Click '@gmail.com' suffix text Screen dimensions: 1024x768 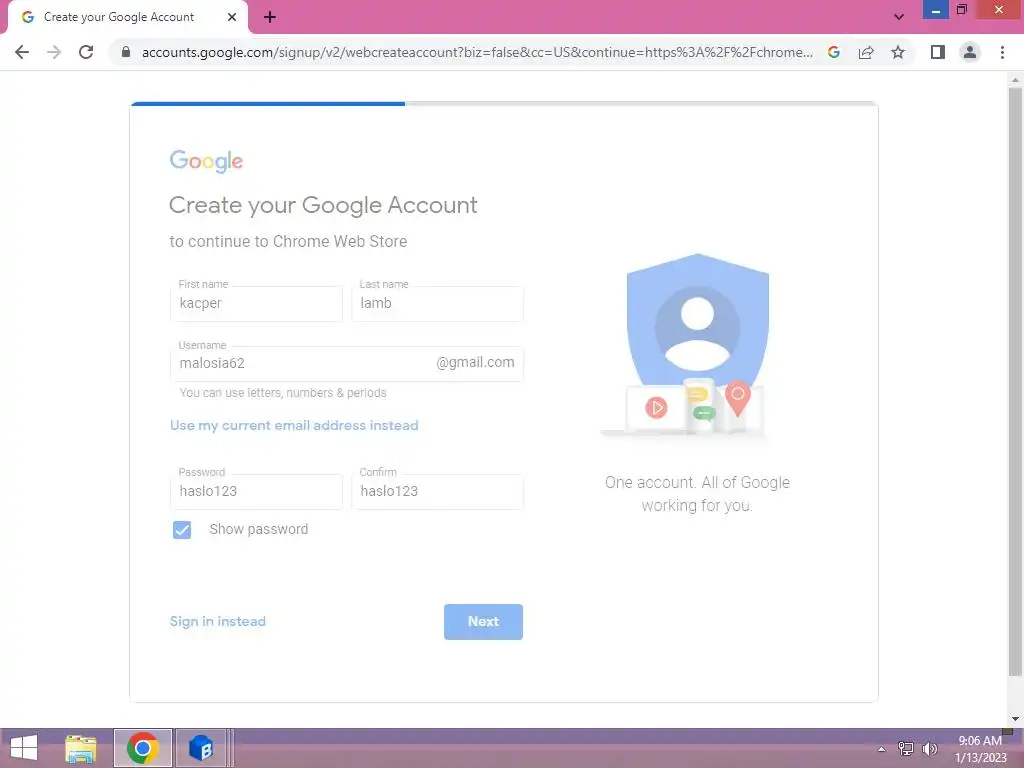[x=475, y=362]
